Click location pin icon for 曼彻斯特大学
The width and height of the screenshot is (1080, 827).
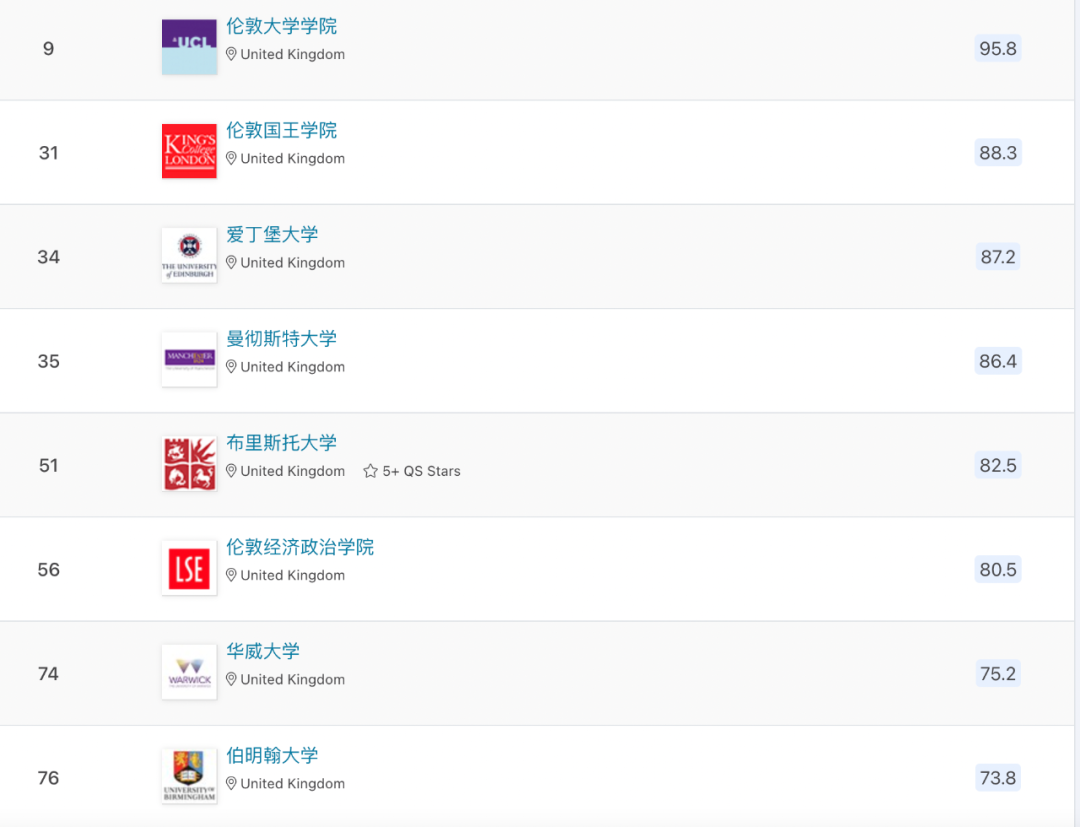point(231,367)
